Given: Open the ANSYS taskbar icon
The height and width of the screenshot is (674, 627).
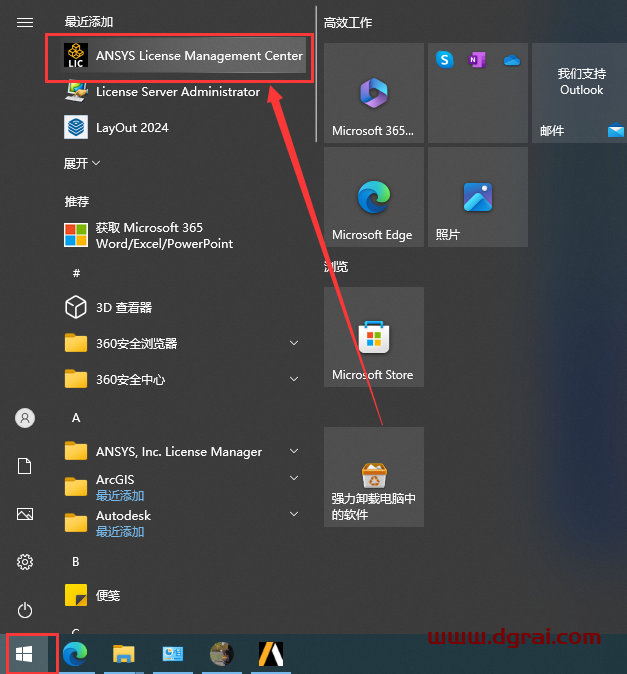Looking at the screenshot, I should point(271,654).
